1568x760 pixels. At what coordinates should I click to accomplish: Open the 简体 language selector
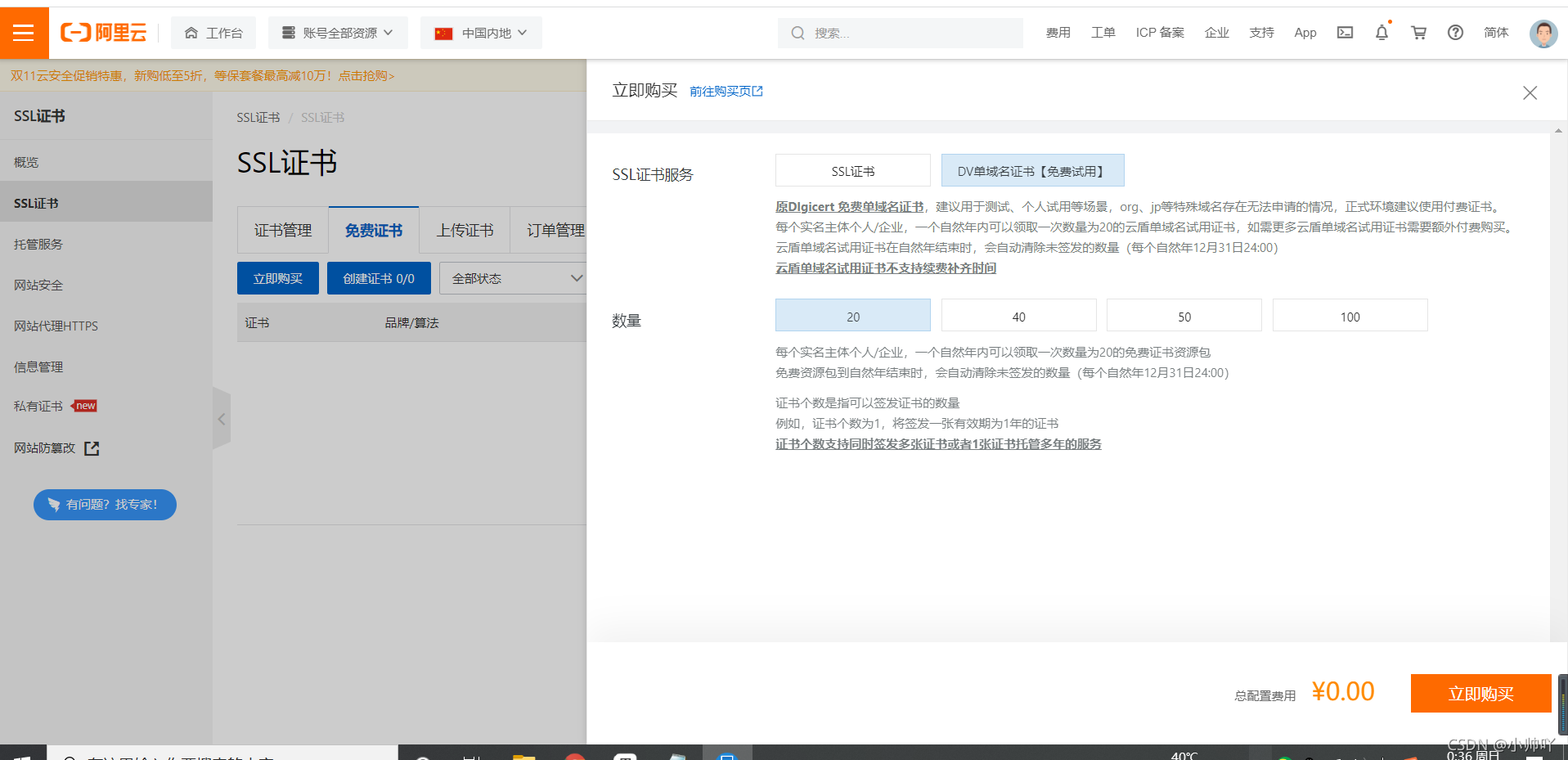tap(1496, 33)
